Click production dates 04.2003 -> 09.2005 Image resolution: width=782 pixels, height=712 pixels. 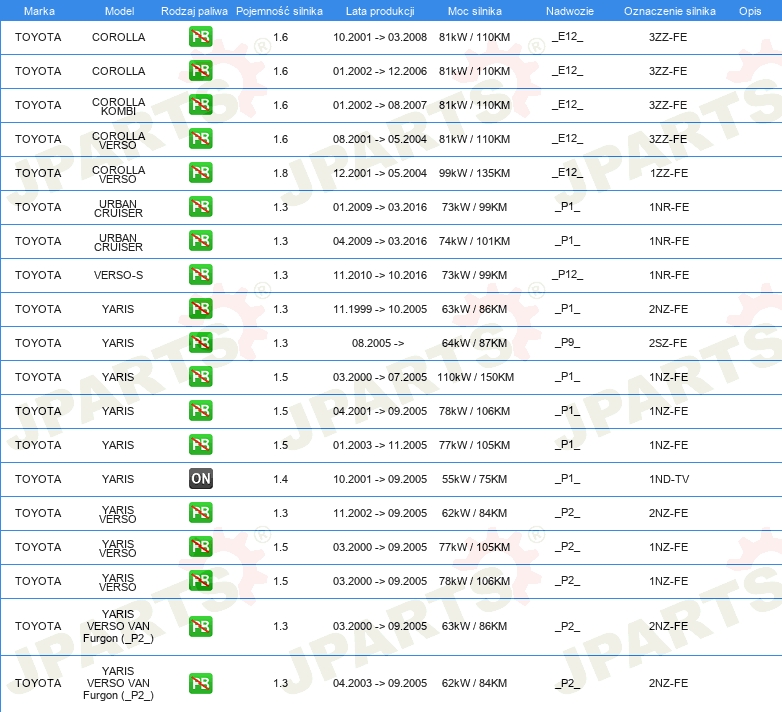[380, 683]
